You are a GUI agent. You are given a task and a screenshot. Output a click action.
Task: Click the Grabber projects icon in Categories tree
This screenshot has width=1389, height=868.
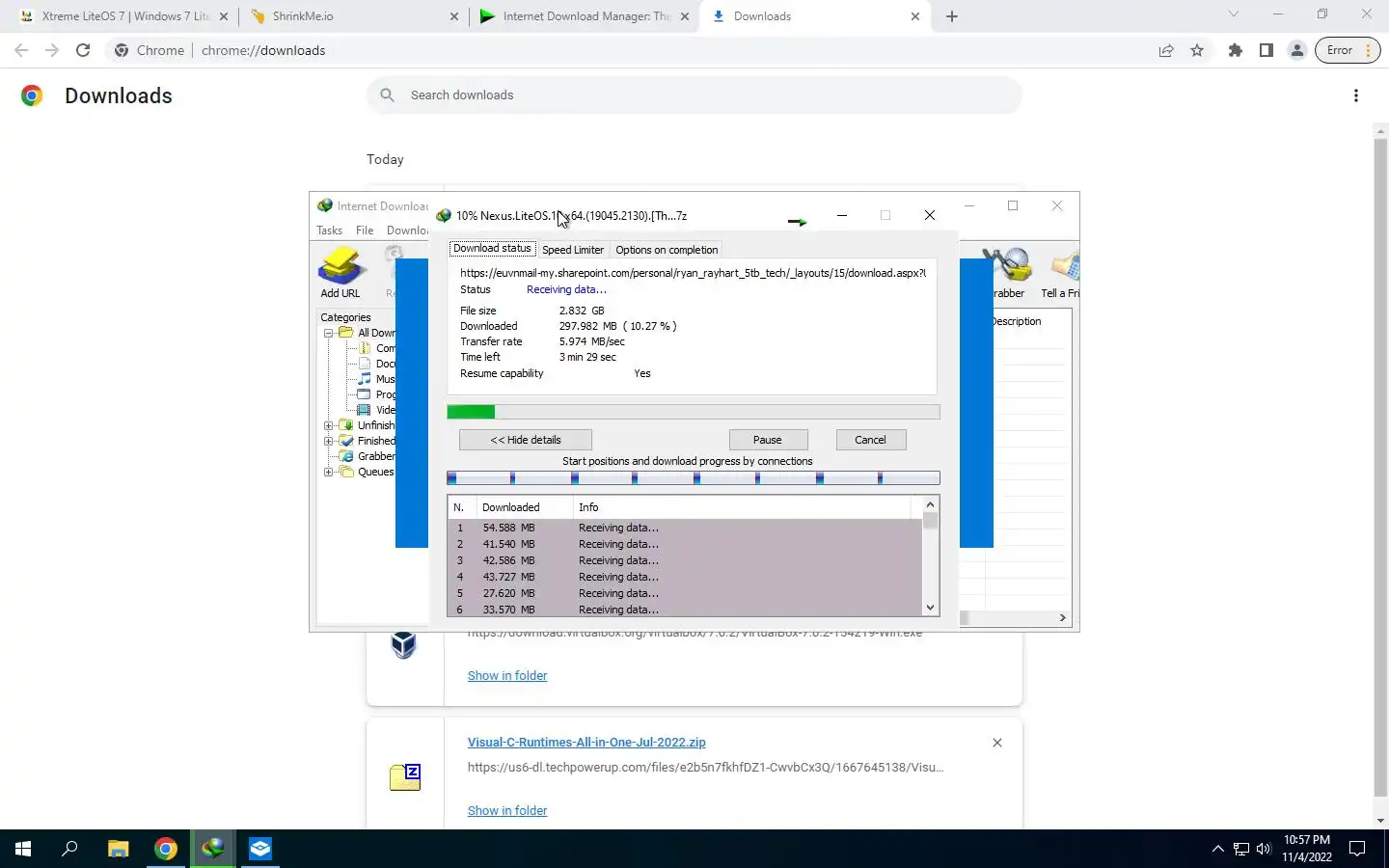click(x=346, y=456)
